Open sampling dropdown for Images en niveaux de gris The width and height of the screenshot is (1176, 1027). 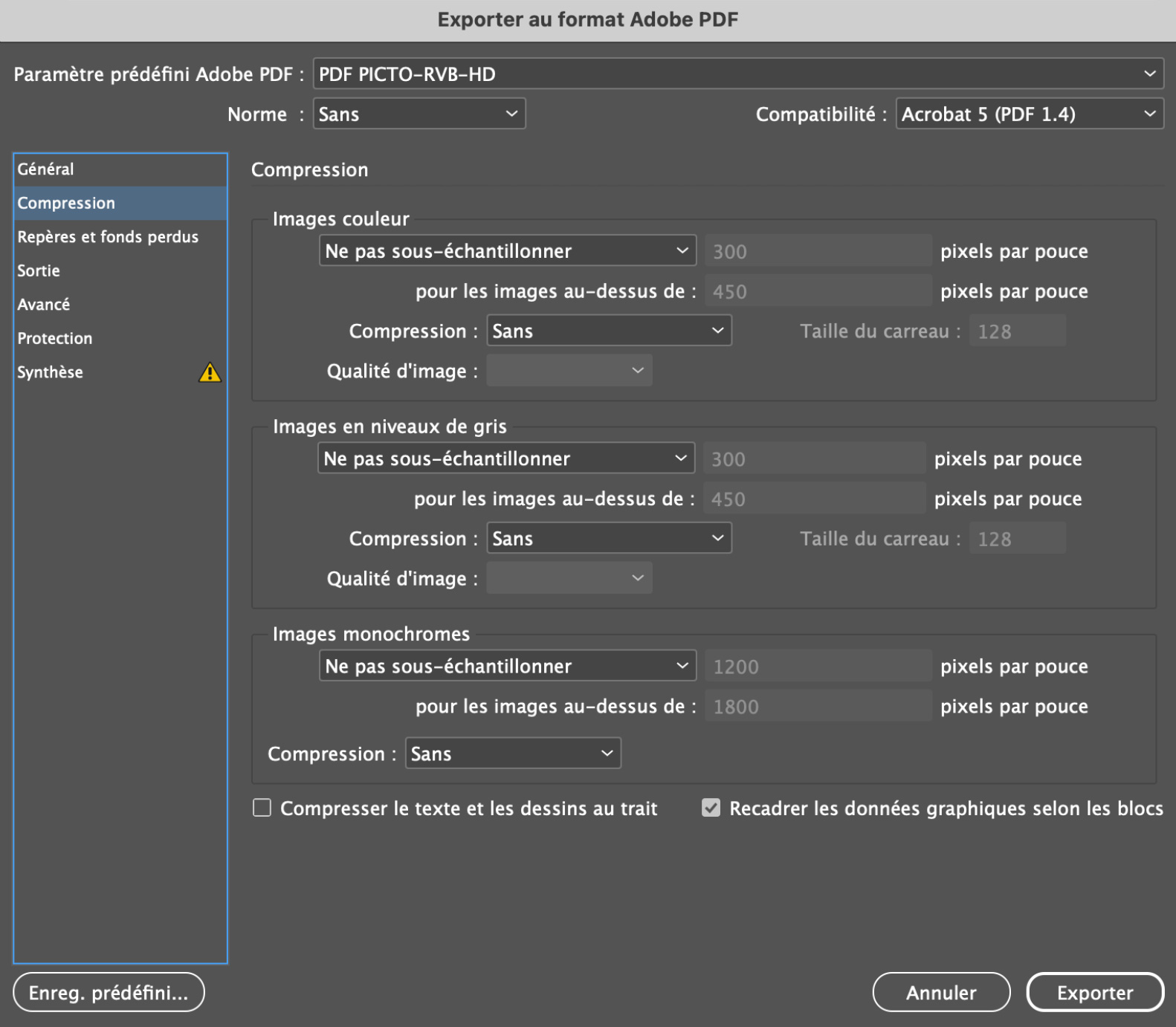tap(505, 459)
